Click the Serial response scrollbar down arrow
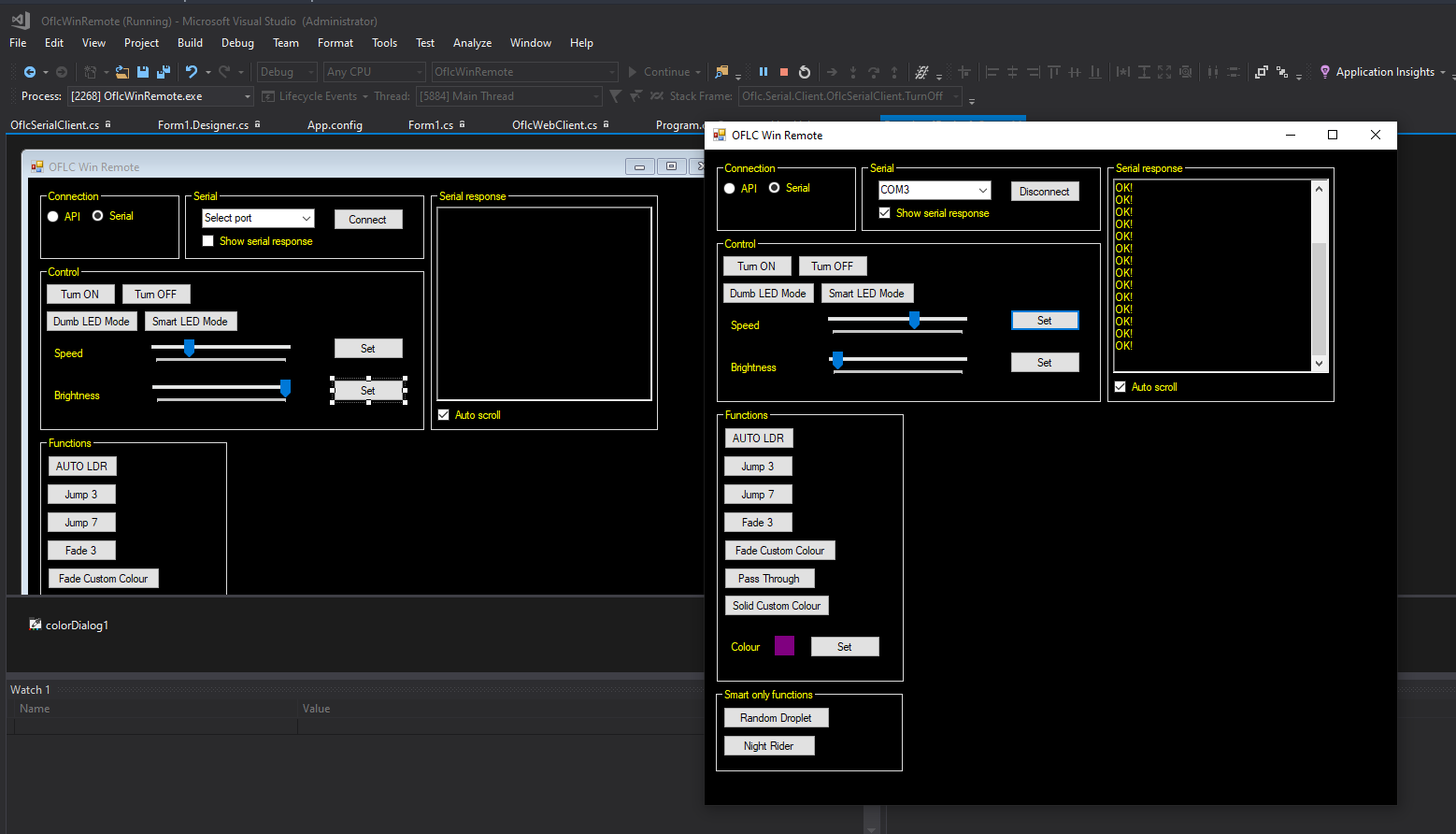Viewport: 1456px width, 834px height. [x=1320, y=364]
